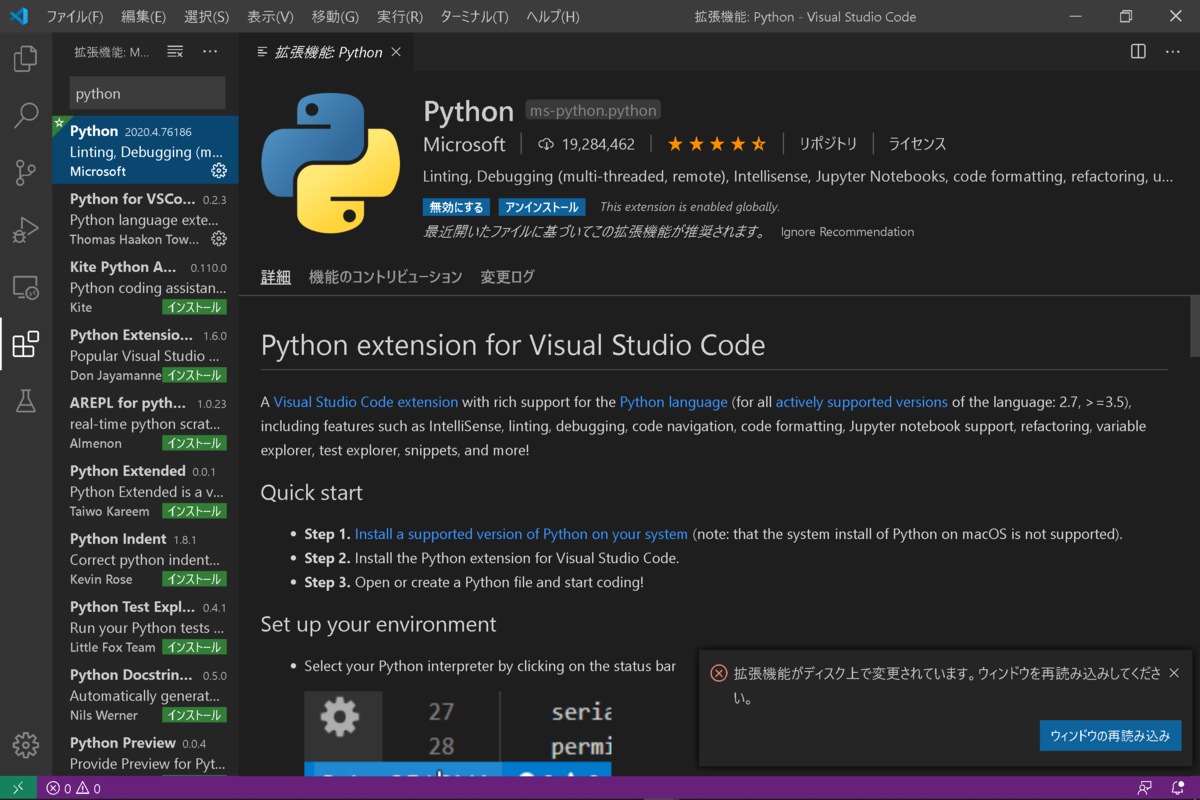Screen dimensions: 1200x800
Task: Open the 実行(R) menu
Action: click(400, 17)
